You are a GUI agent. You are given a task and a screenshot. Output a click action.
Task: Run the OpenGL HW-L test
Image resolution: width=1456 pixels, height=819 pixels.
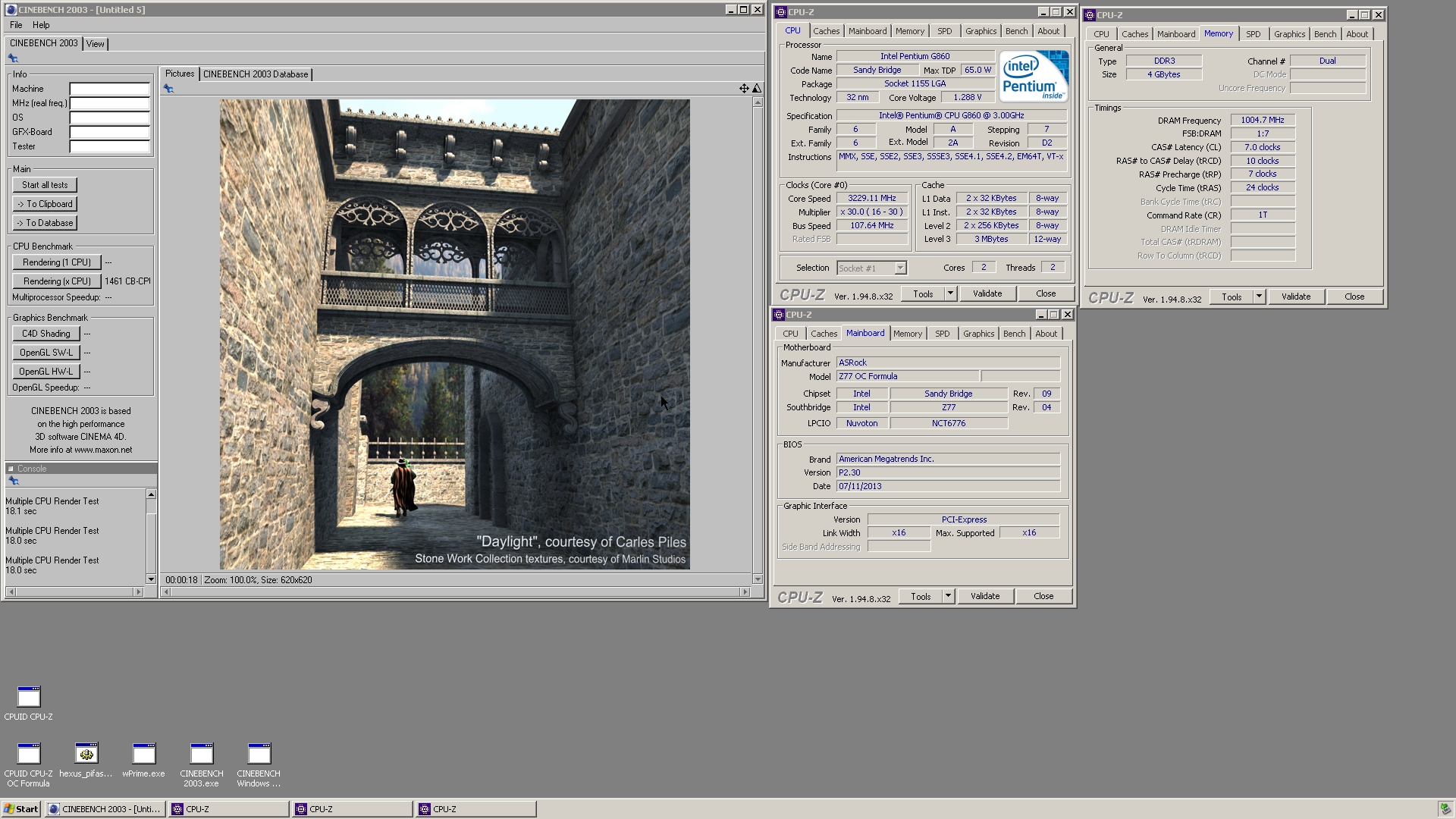[46, 372]
